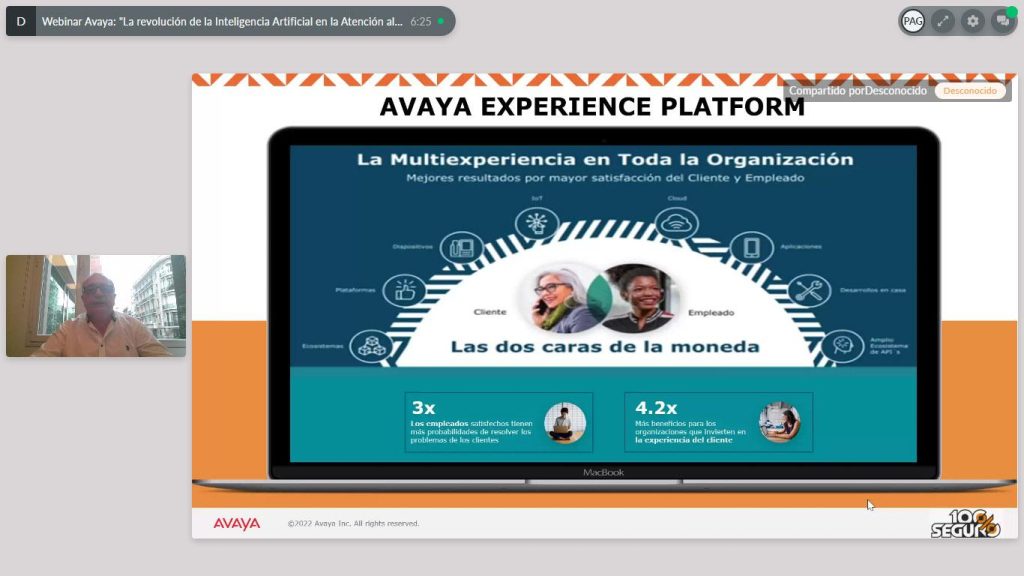Click the IoT icon on the slide

pos(537,223)
